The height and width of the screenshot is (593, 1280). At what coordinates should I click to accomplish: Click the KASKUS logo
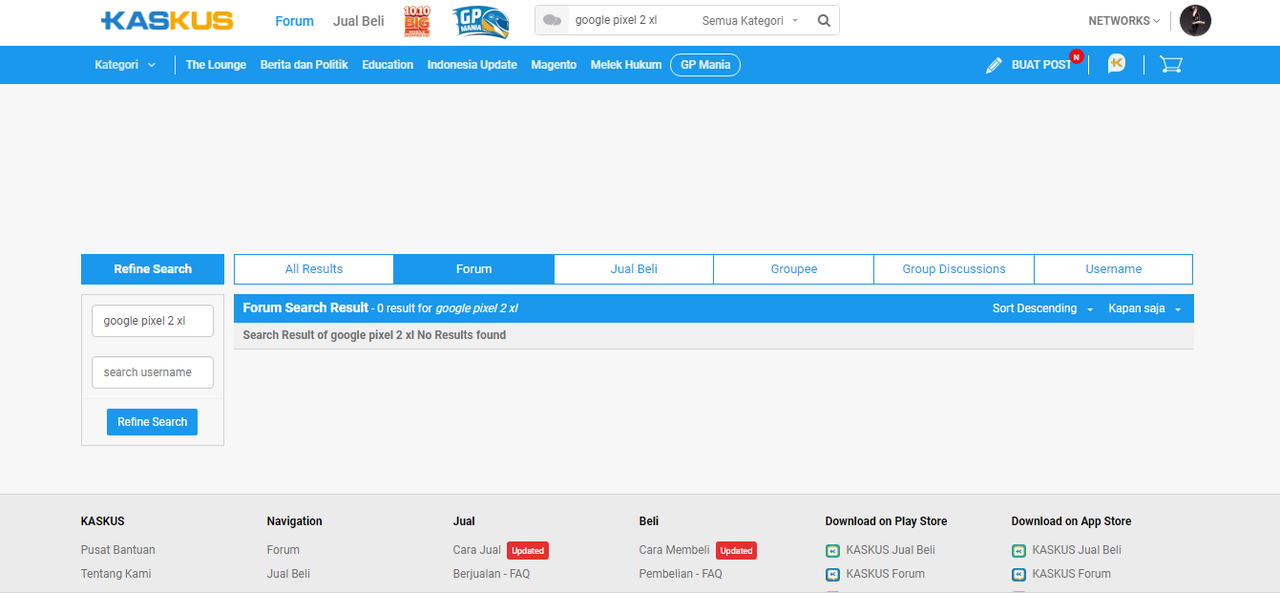167,21
